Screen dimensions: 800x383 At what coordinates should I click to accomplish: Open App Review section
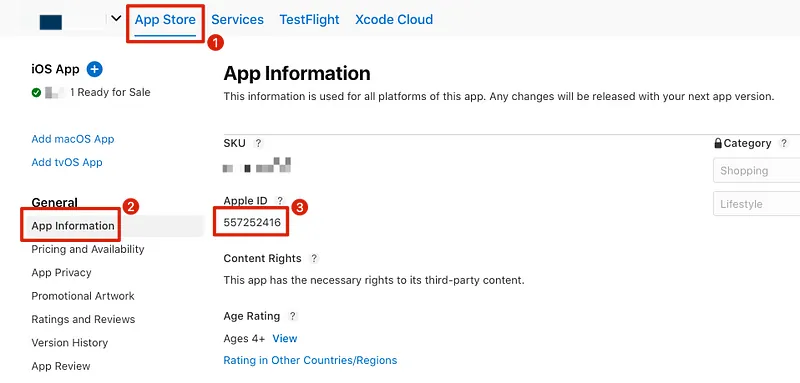(61, 366)
